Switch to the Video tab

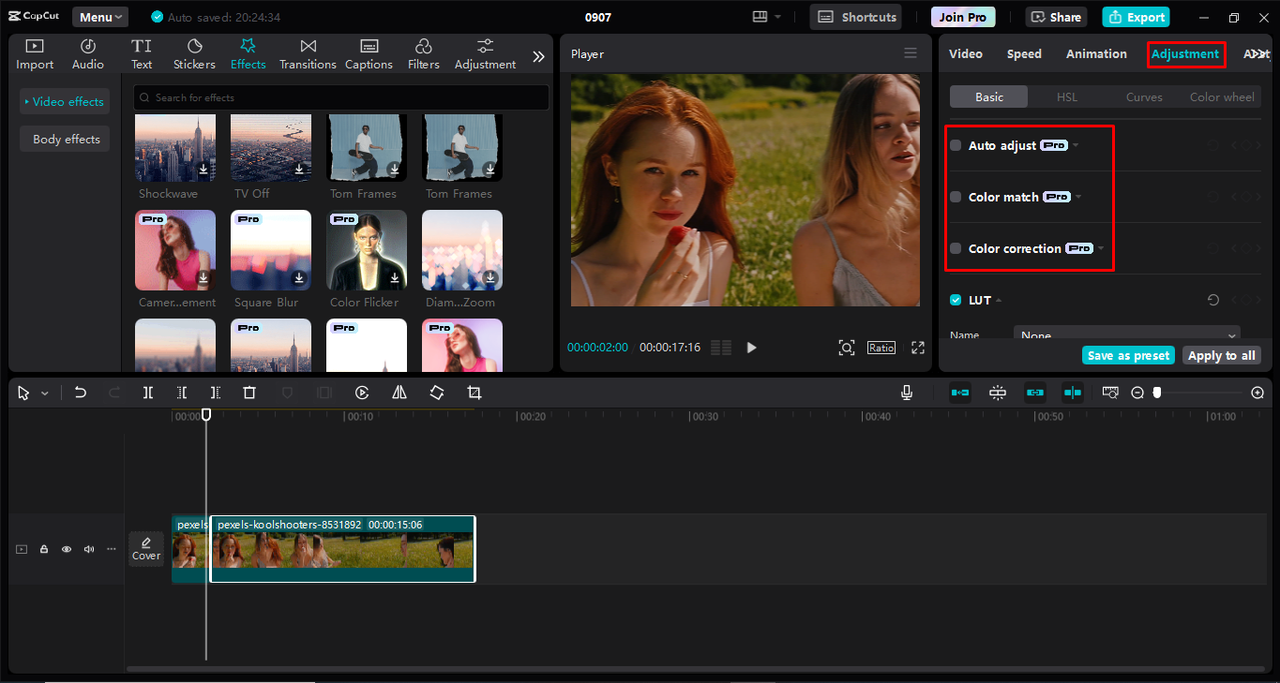965,54
